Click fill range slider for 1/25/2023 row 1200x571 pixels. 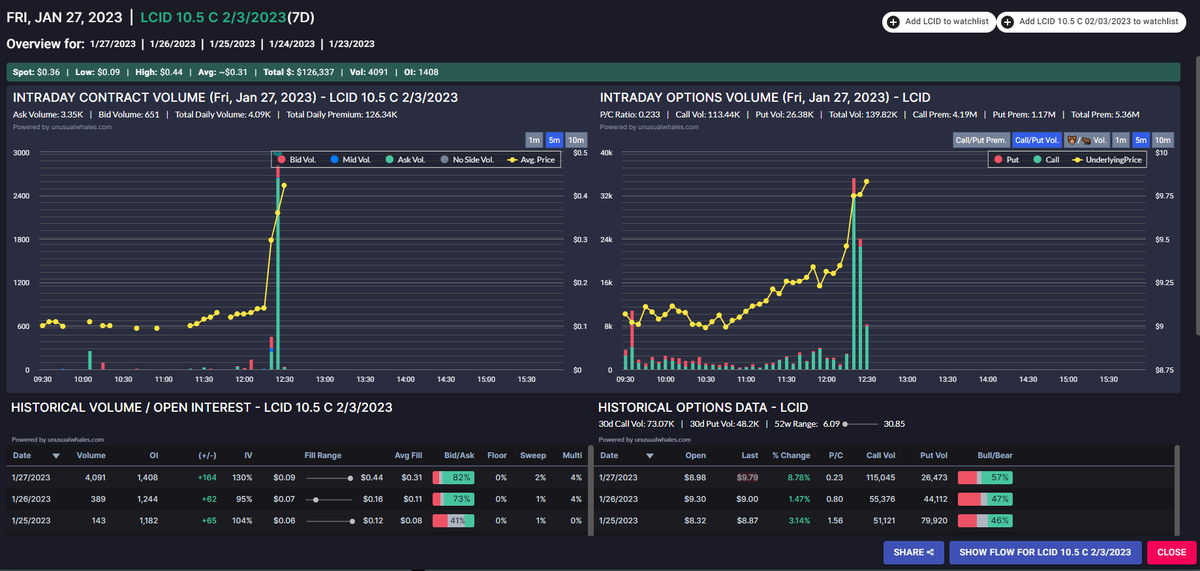[329, 520]
